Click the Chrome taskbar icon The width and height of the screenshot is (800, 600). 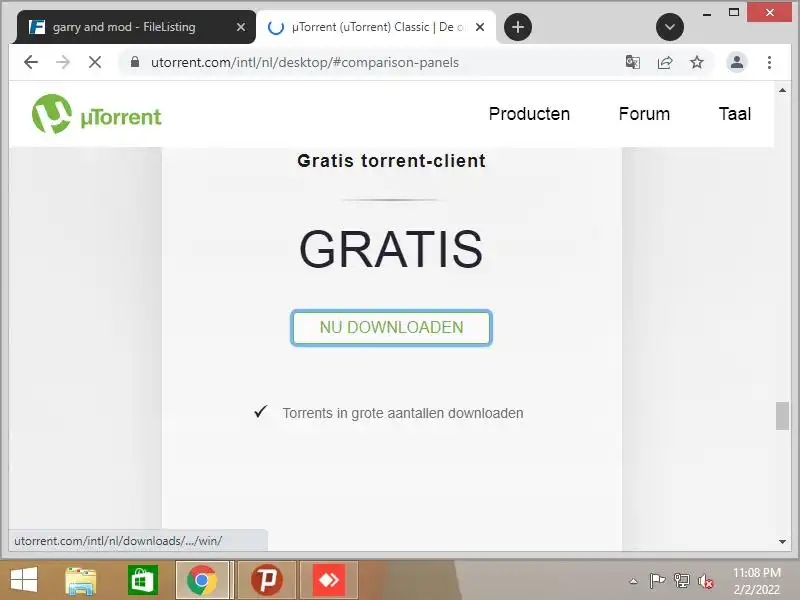click(202, 580)
